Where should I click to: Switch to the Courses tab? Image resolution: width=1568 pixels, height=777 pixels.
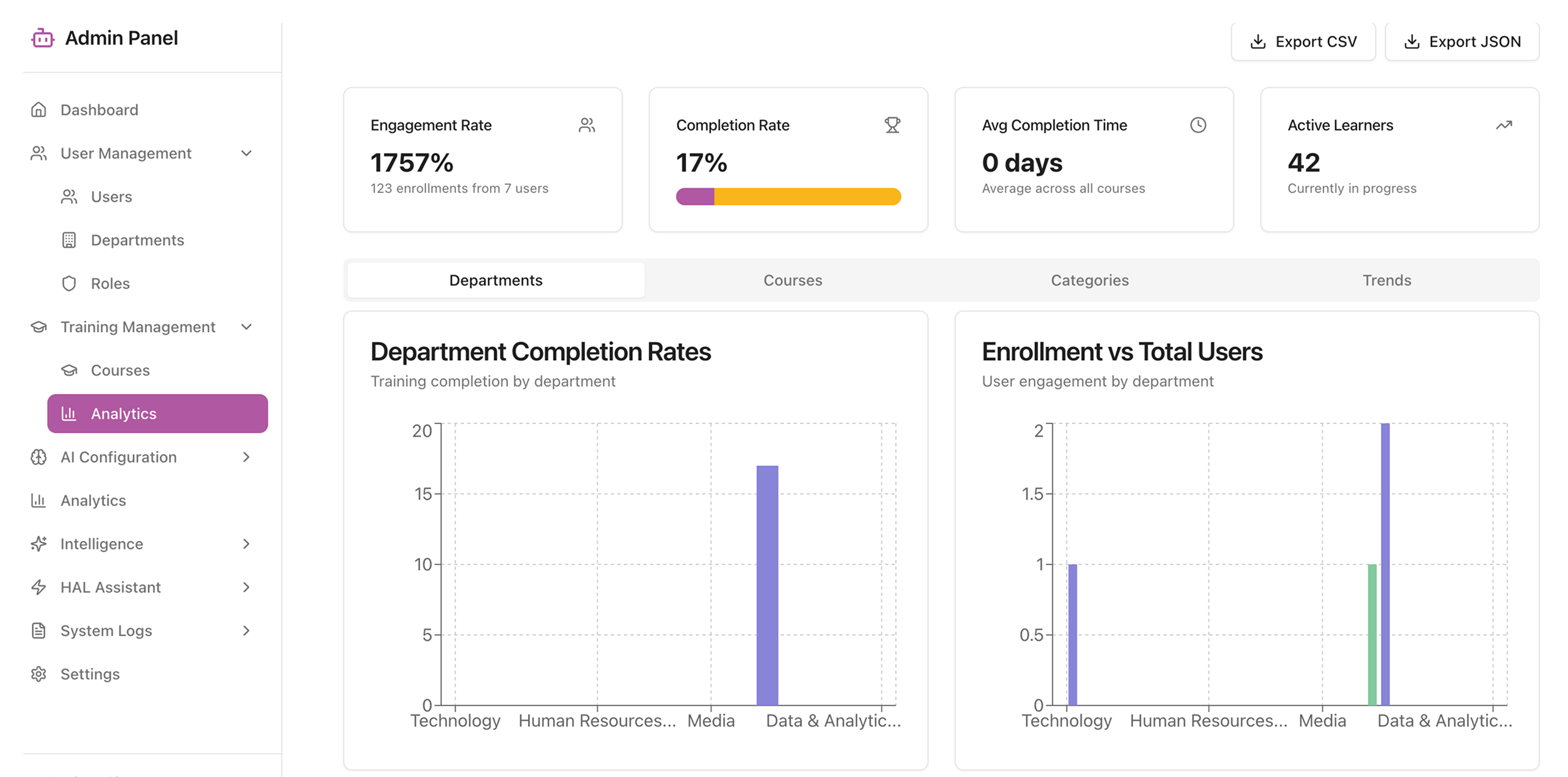click(x=793, y=280)
